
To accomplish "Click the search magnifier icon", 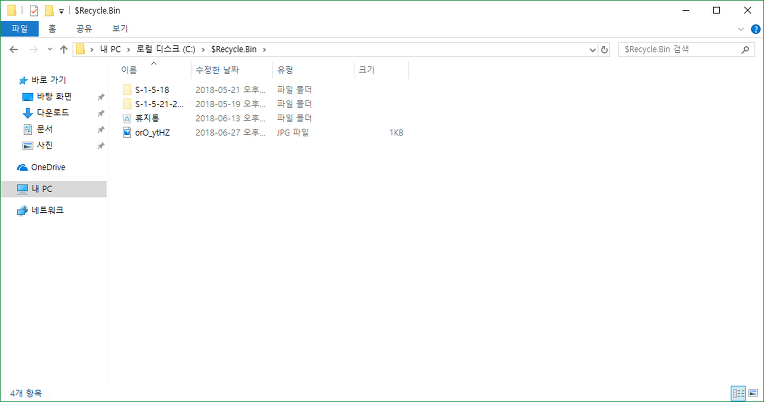I will pyautogui.click(x=745, y=49).
